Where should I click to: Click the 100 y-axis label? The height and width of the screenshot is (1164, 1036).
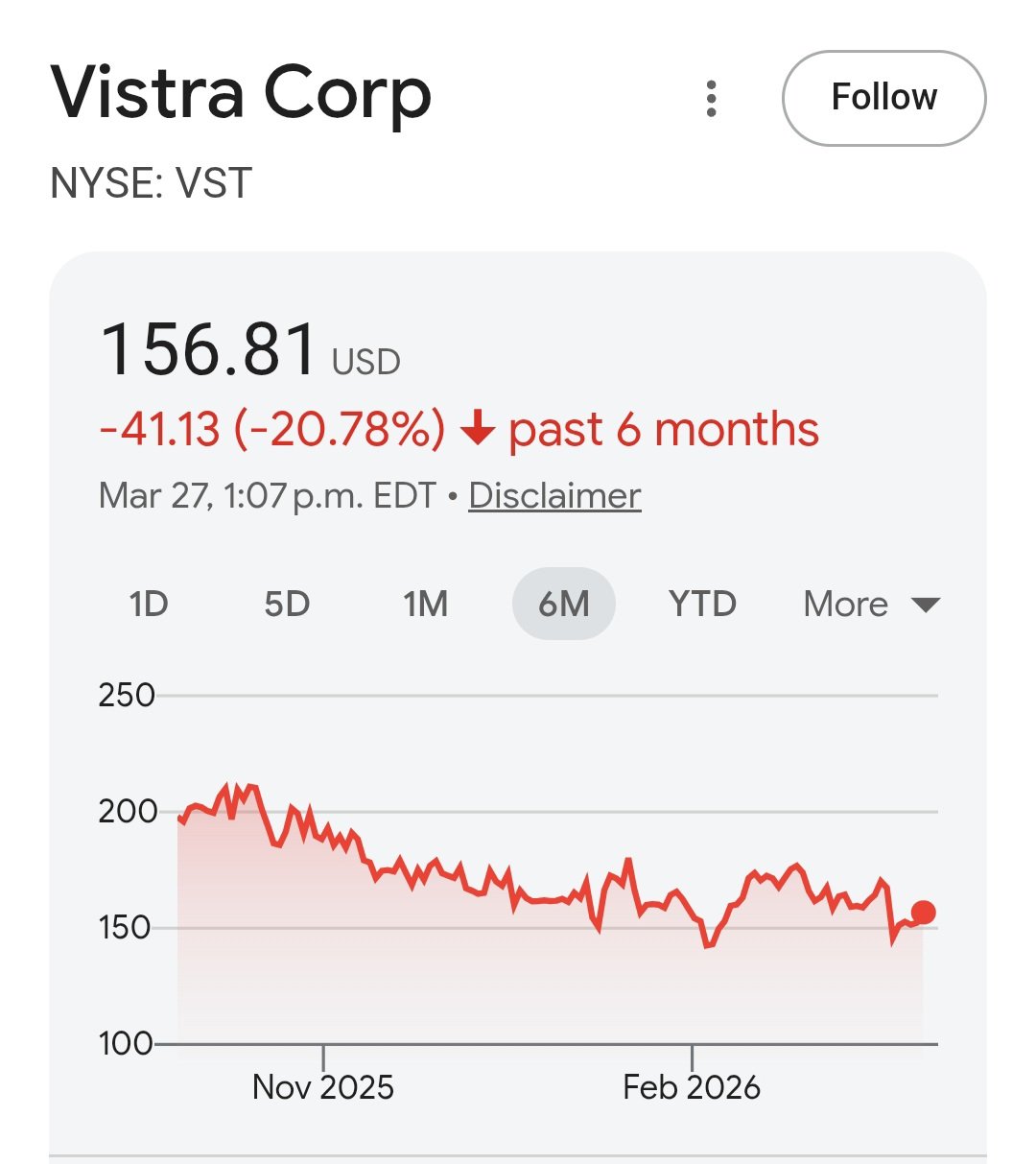point(126,1043)
